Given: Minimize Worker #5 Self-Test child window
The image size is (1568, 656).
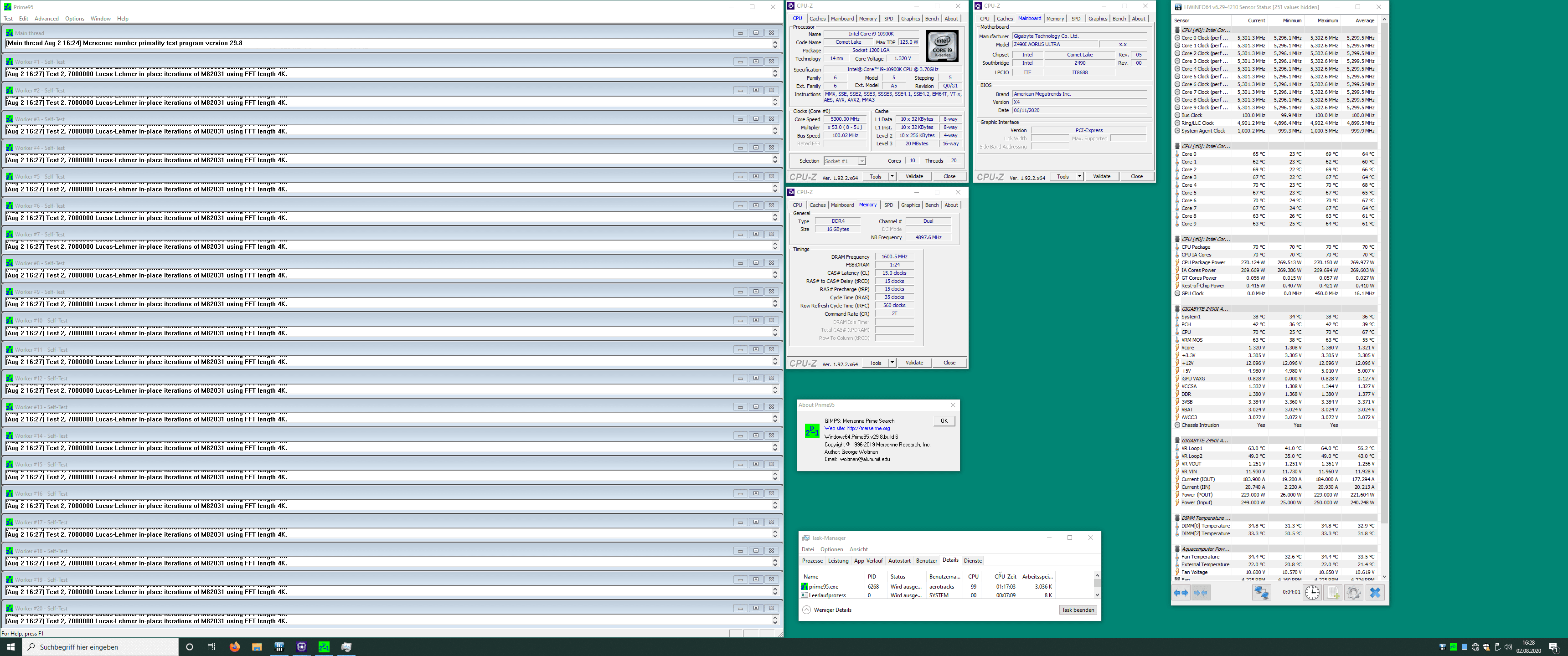Looking at the screenshot, I should pyautogui.click(x=740, y=176).
